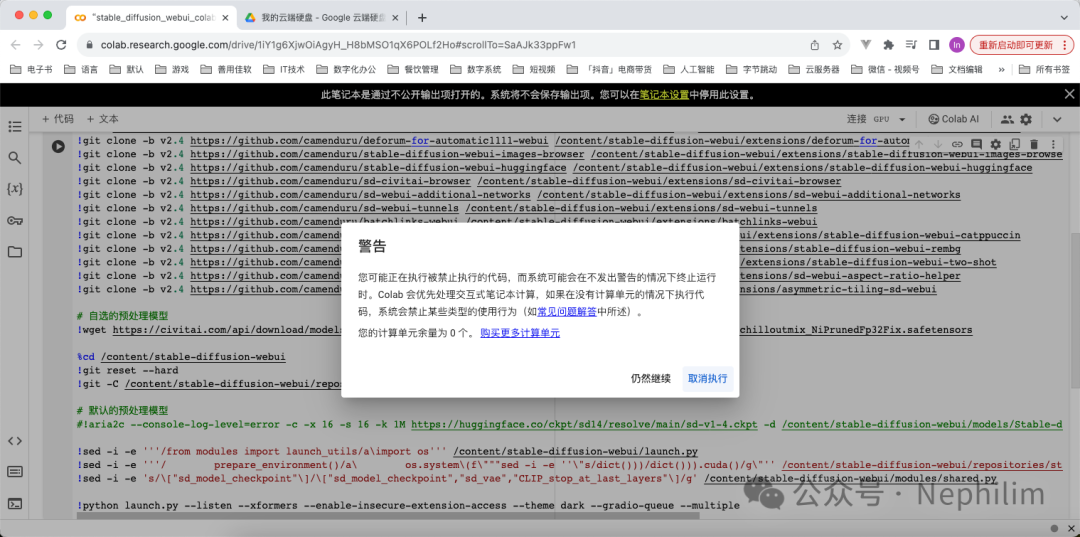Open the terminal icon at the bottom left
This screenshot has width=1080, height=537.
(x=14, y=504)
